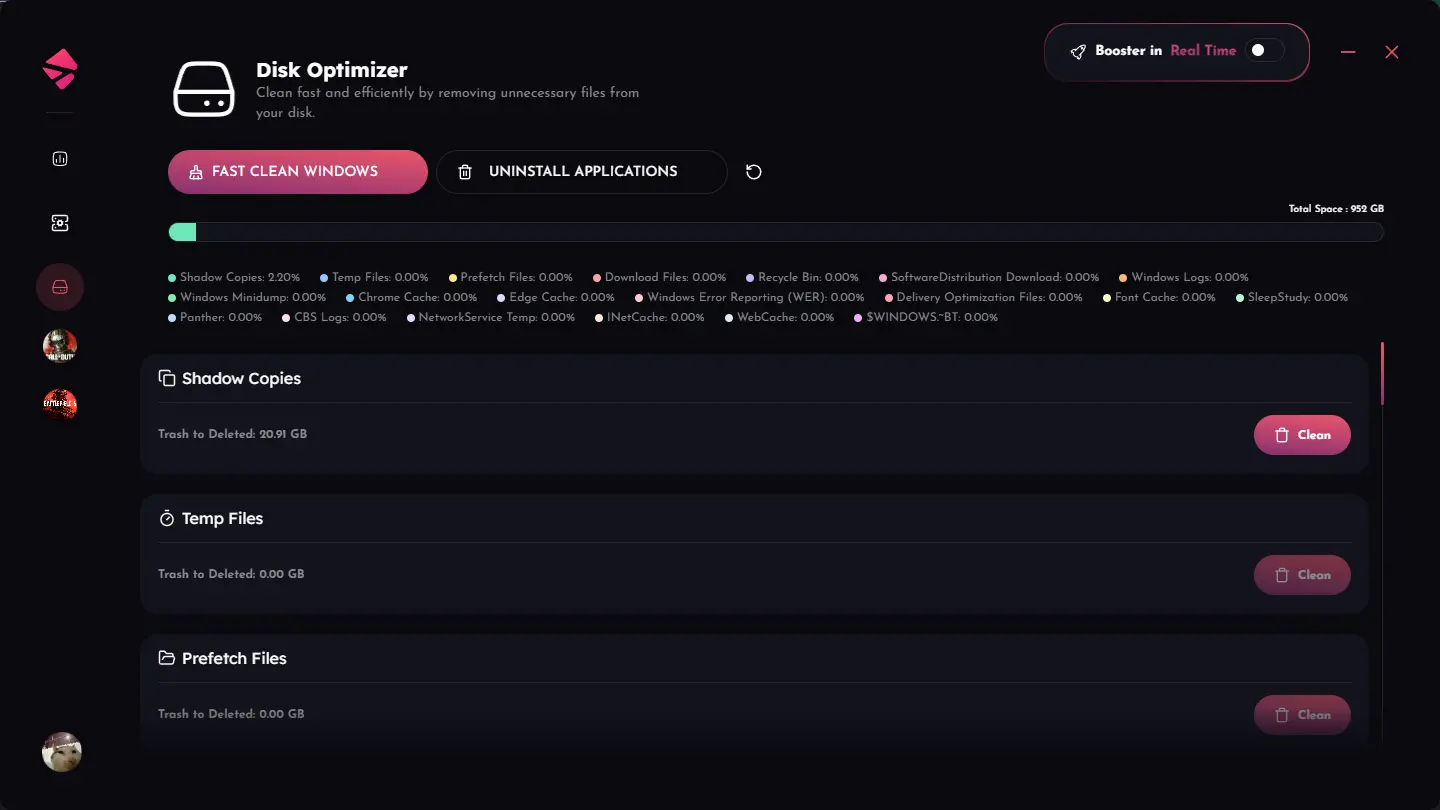Screen dimensions: 1440x810
Task: Open the Call of Duty game shortcut
Action: pyautogui.click(x=60, y=346)
